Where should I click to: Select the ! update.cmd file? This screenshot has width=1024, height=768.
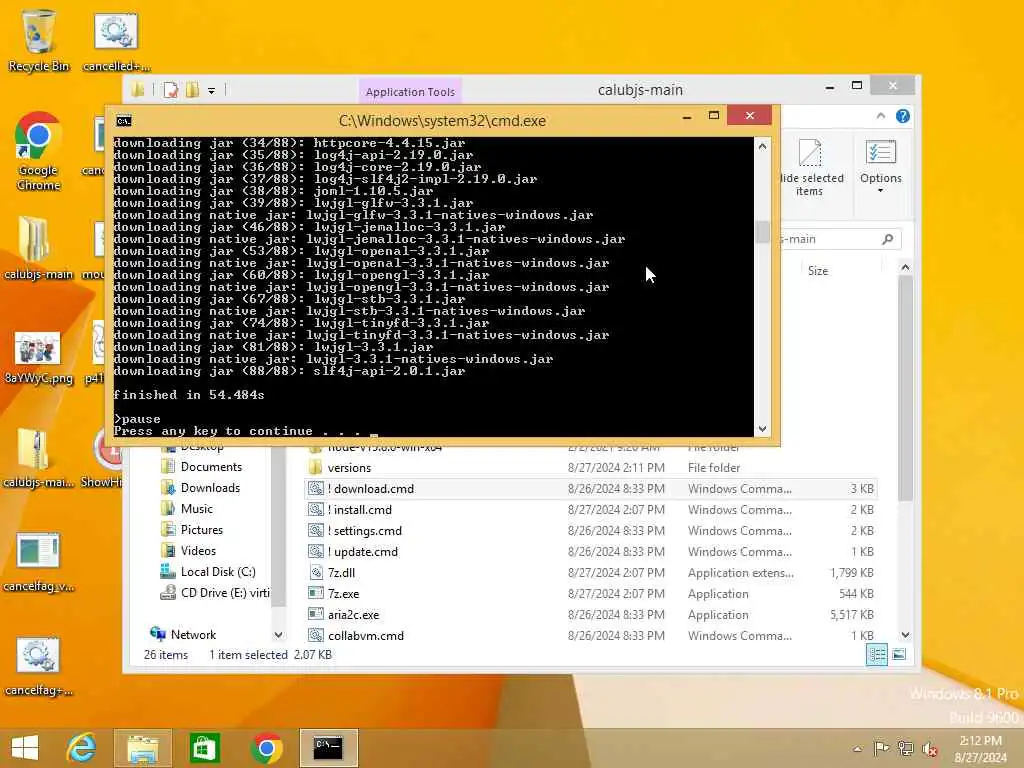tap(590, 551)
